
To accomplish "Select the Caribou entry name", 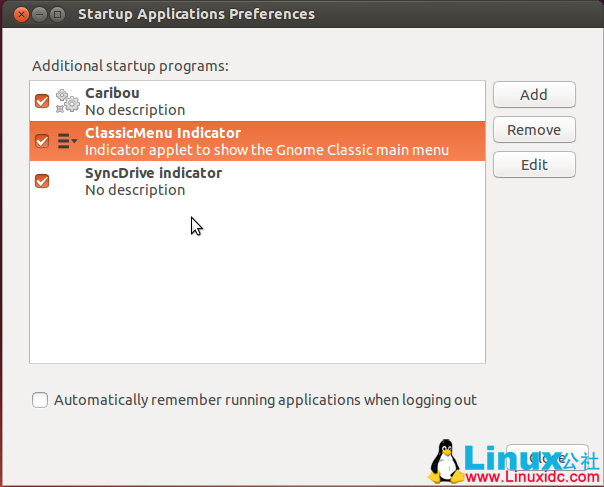I will pyautogui.click(x=113, y=93).
